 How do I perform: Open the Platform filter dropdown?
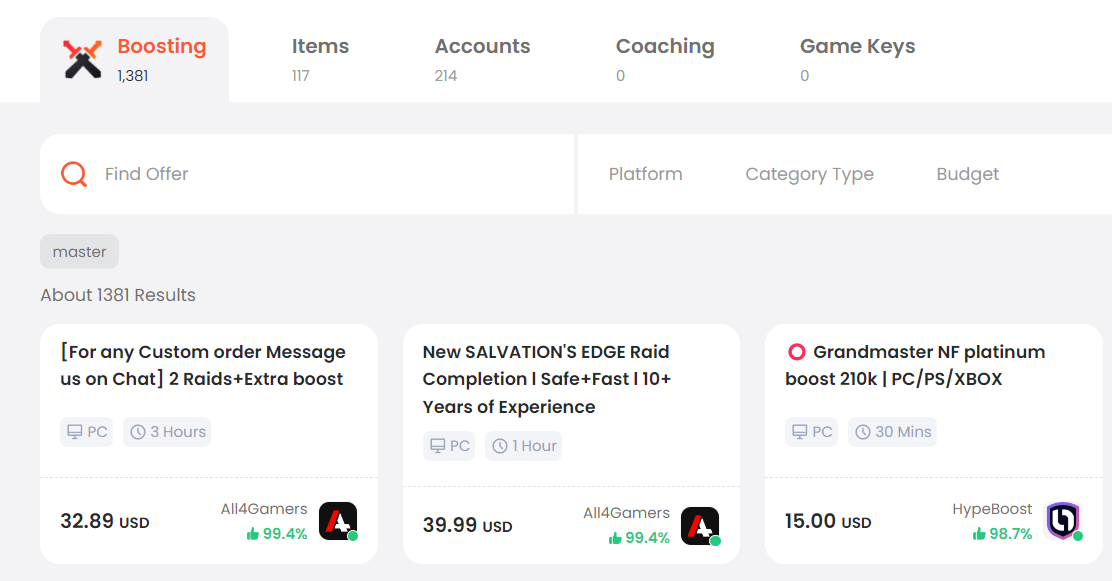[645, 174]
